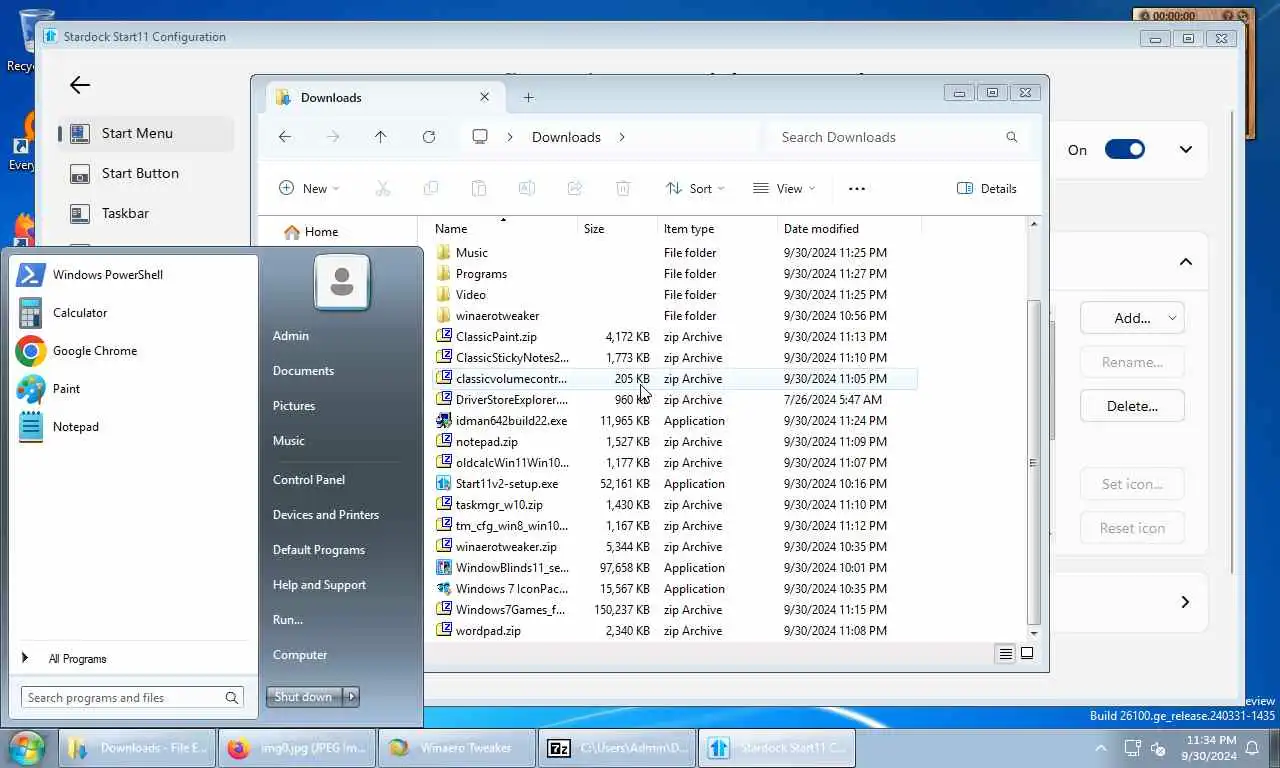The image size is (1280, 768).
Task: Open notification bell in system tray
Action: pos(1252,748)
